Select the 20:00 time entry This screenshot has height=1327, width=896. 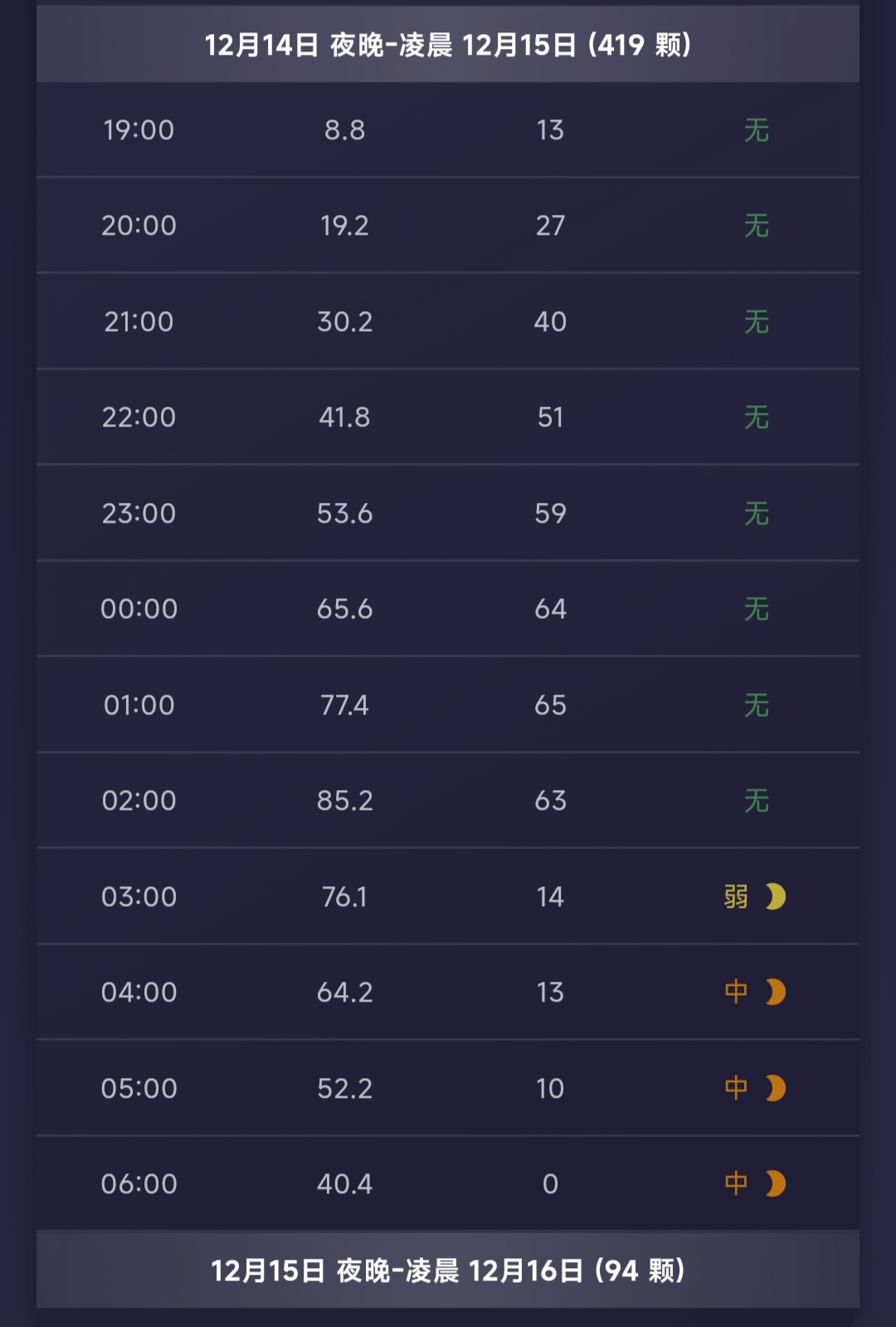tap(139, 226)
